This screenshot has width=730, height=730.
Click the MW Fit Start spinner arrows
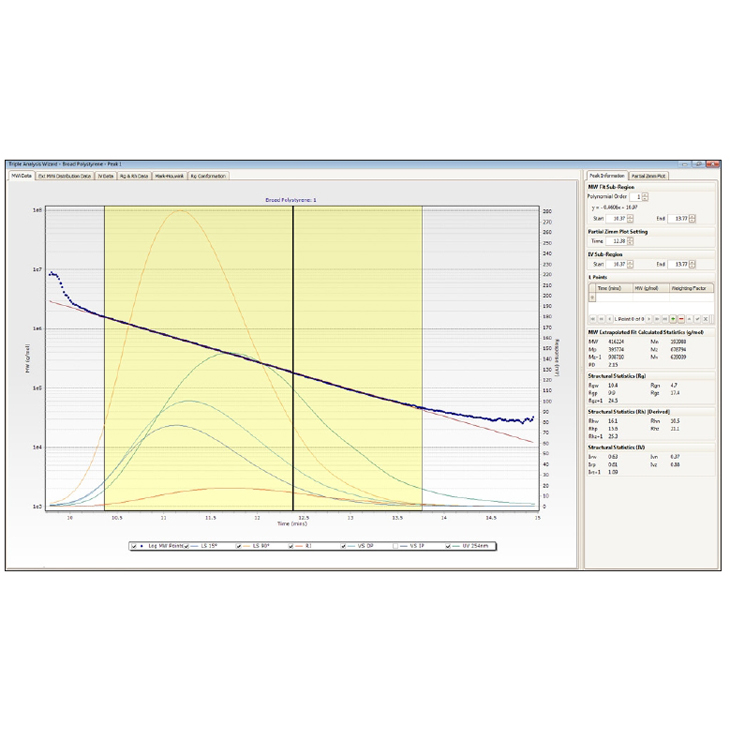pos(632,217)
